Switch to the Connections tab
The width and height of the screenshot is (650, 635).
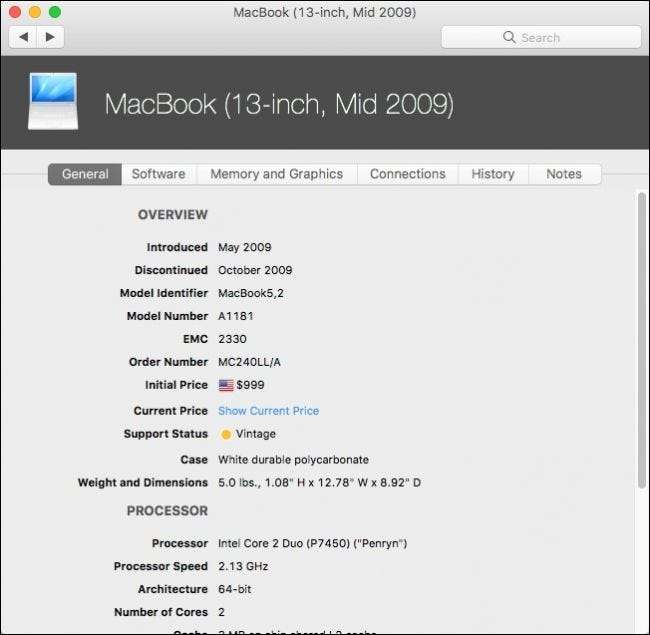[408, 174]
